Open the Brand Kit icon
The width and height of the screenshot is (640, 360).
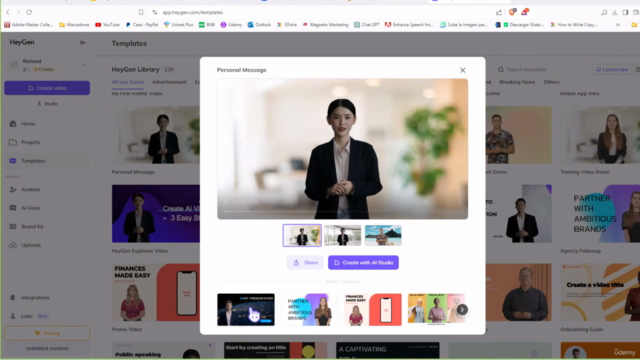pos(13,227)
